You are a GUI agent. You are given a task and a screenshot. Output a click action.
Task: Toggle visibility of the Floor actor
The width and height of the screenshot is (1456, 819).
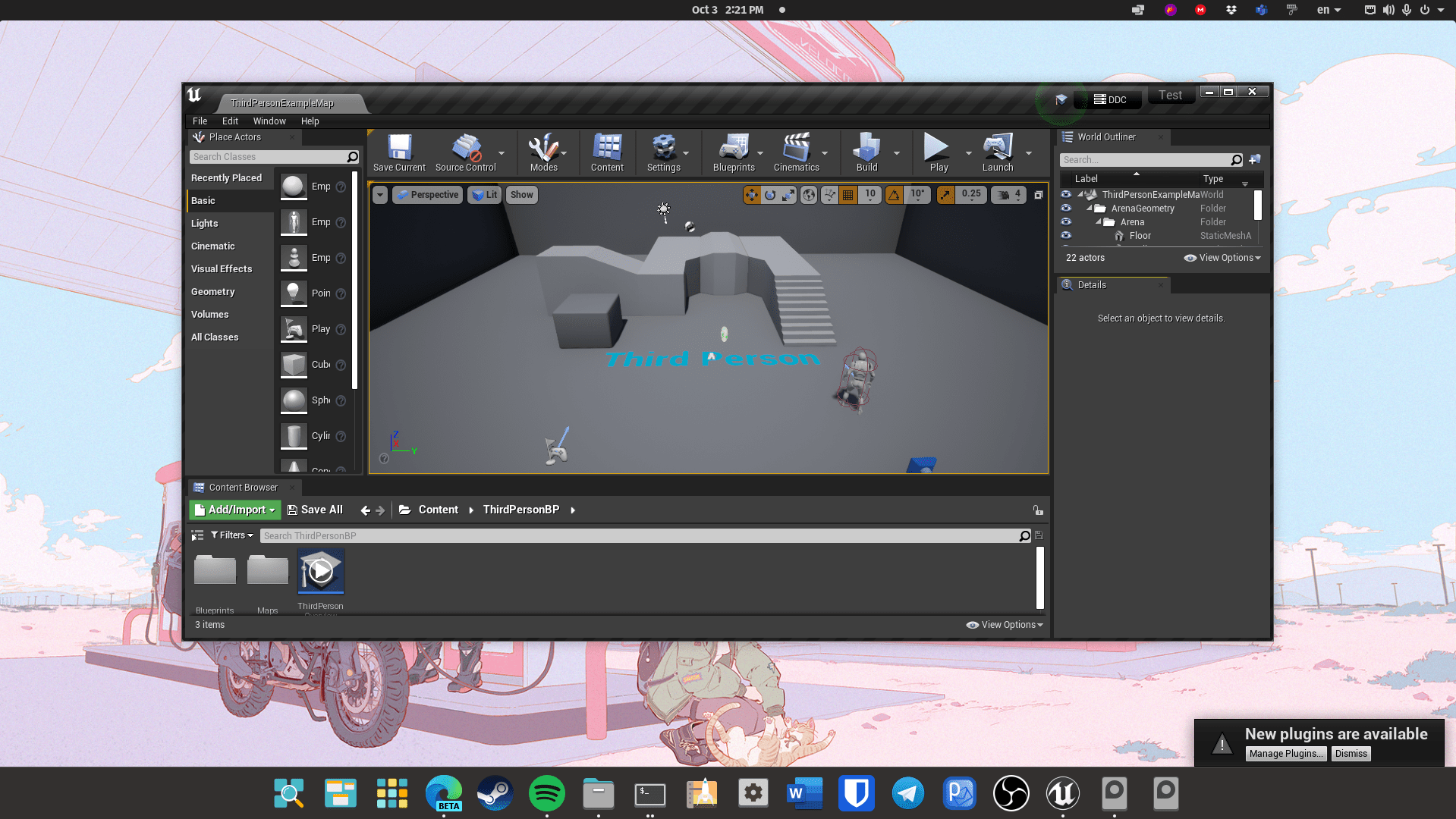tap(1067, 236)
